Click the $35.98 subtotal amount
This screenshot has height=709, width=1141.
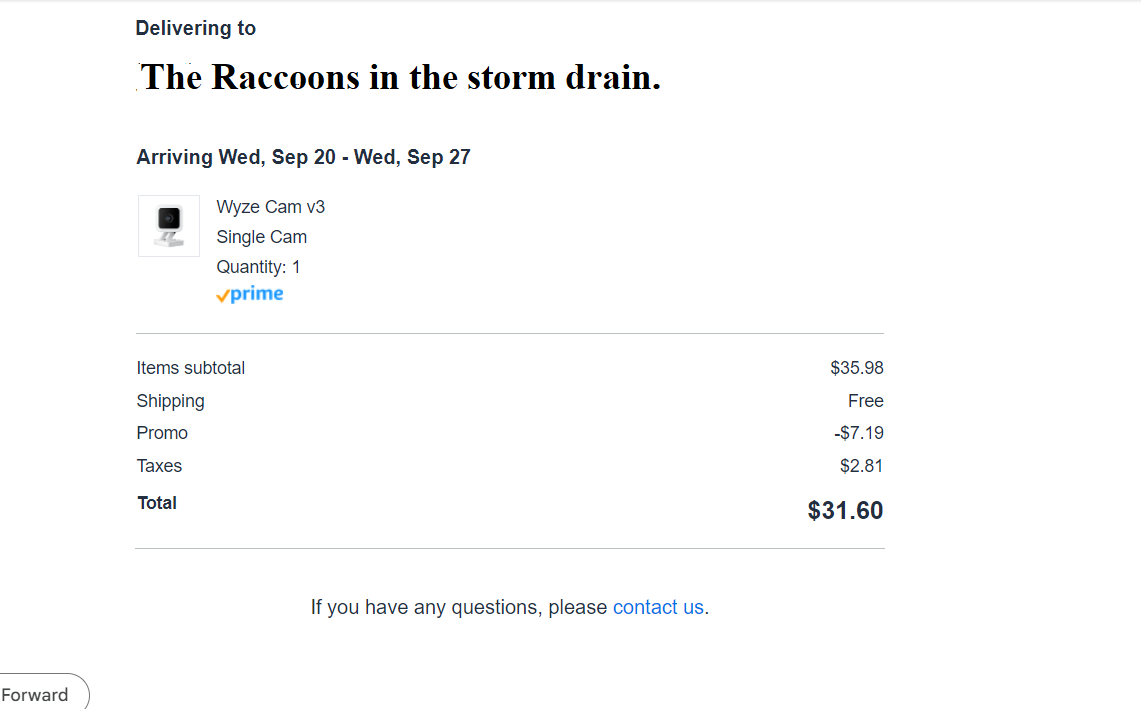[x=856, y=368]
